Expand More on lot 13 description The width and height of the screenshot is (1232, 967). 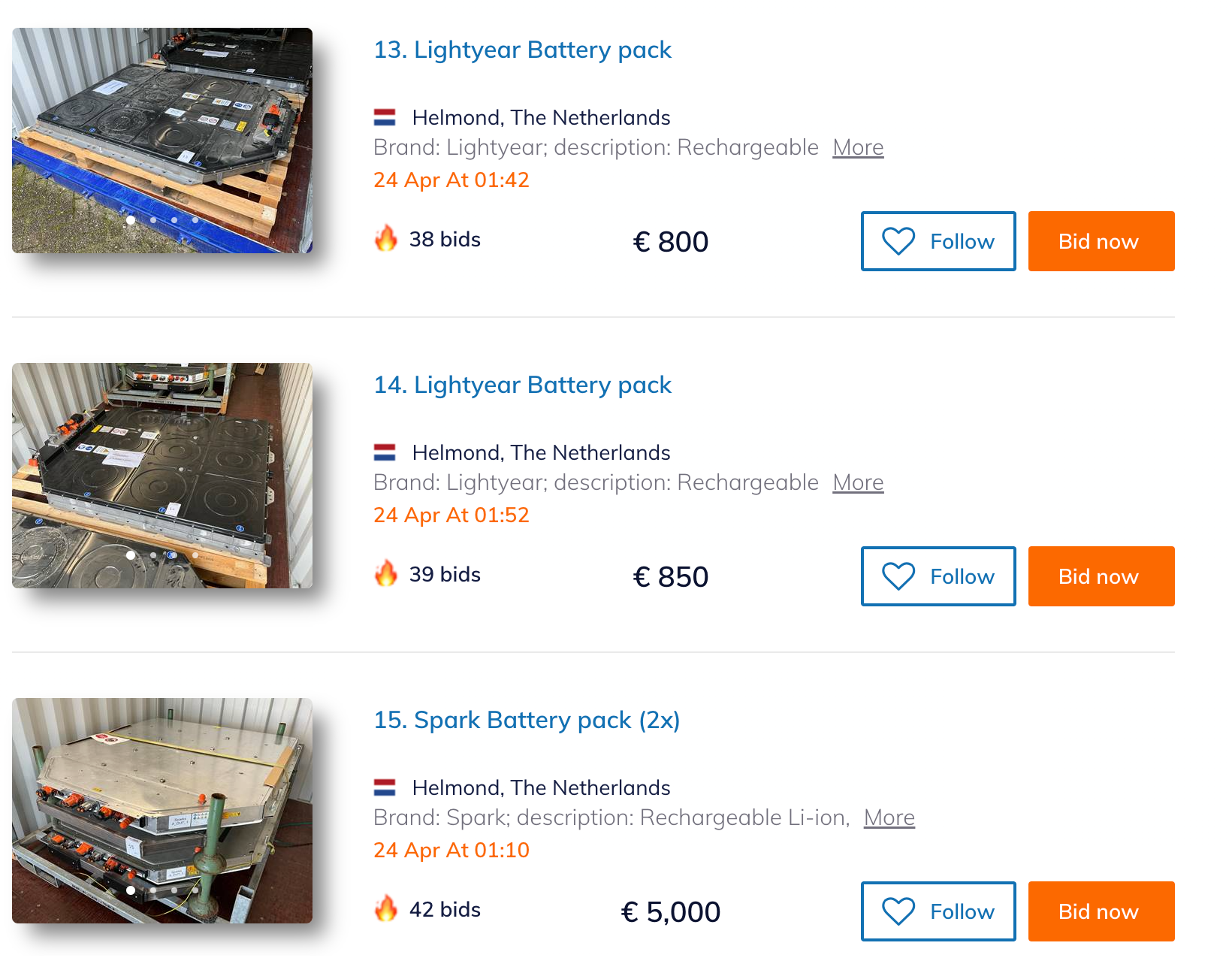coord(858,147)
